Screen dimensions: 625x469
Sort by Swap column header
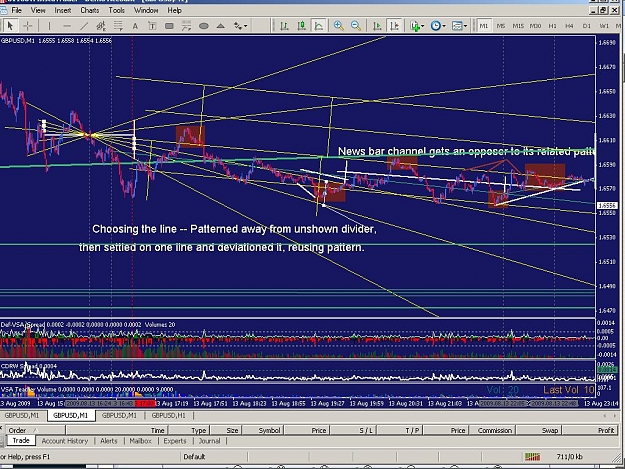pyautogui.click(x=537, y=430)
